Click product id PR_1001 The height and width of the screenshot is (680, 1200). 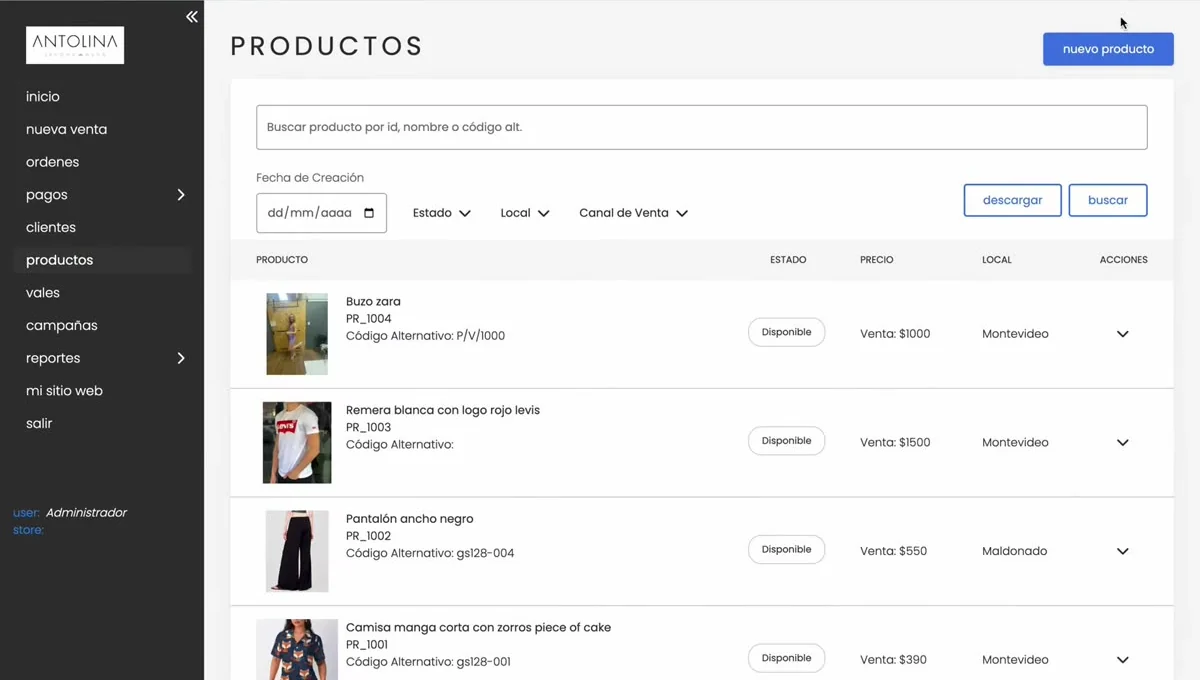click(367, 645)
